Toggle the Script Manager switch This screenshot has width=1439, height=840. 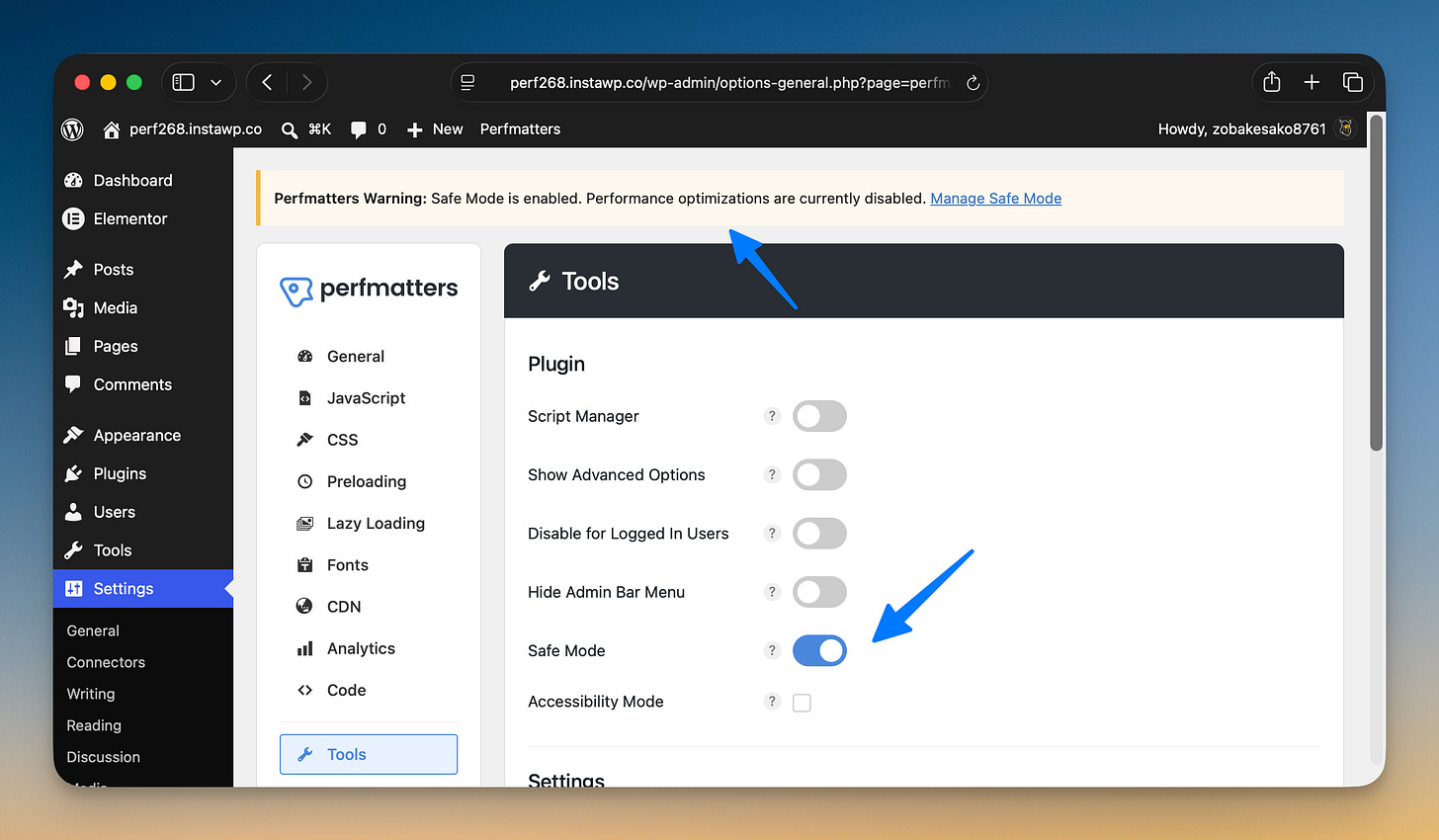[819, 416]
